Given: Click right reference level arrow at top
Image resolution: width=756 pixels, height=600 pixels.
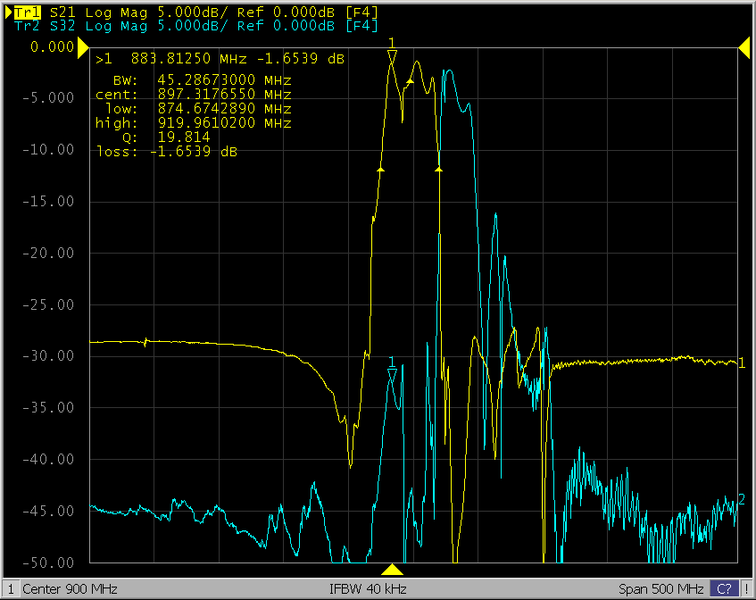Looking at the screenshot, I should coord(742,46).
